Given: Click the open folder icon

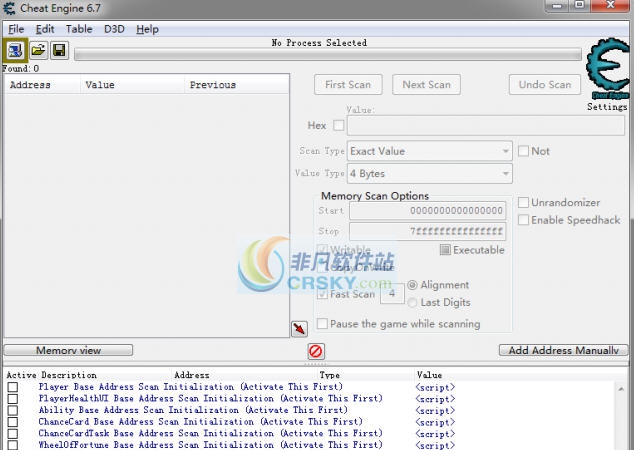Looking at the screenshot, I should (38, 50).
